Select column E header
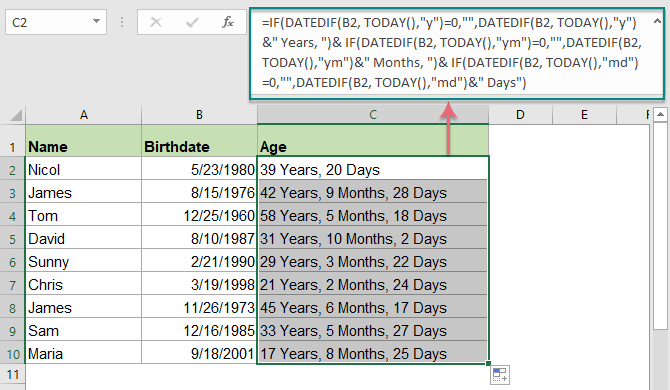Screen dimensions: 670x390 (584, 115)
